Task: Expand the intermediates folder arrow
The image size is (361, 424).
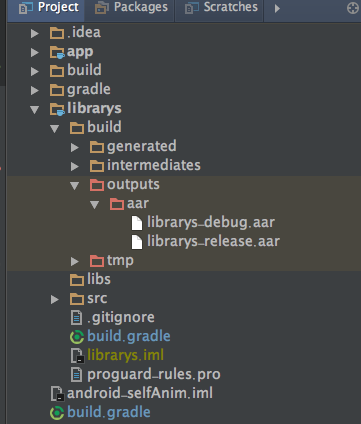Action: (75, 166)
